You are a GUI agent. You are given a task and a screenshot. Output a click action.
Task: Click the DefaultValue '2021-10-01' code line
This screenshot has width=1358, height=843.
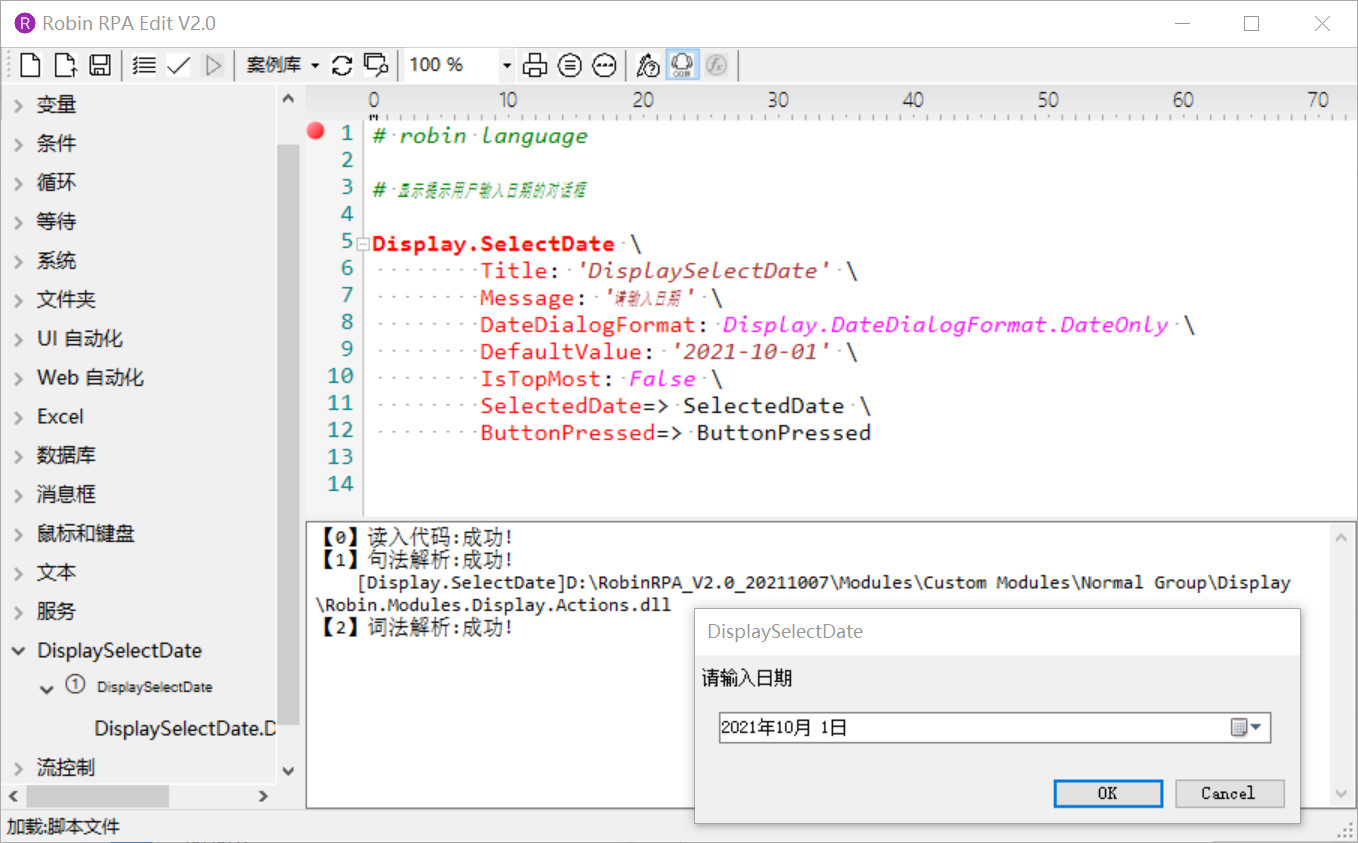pyautogui.click(x=668, y=352)
